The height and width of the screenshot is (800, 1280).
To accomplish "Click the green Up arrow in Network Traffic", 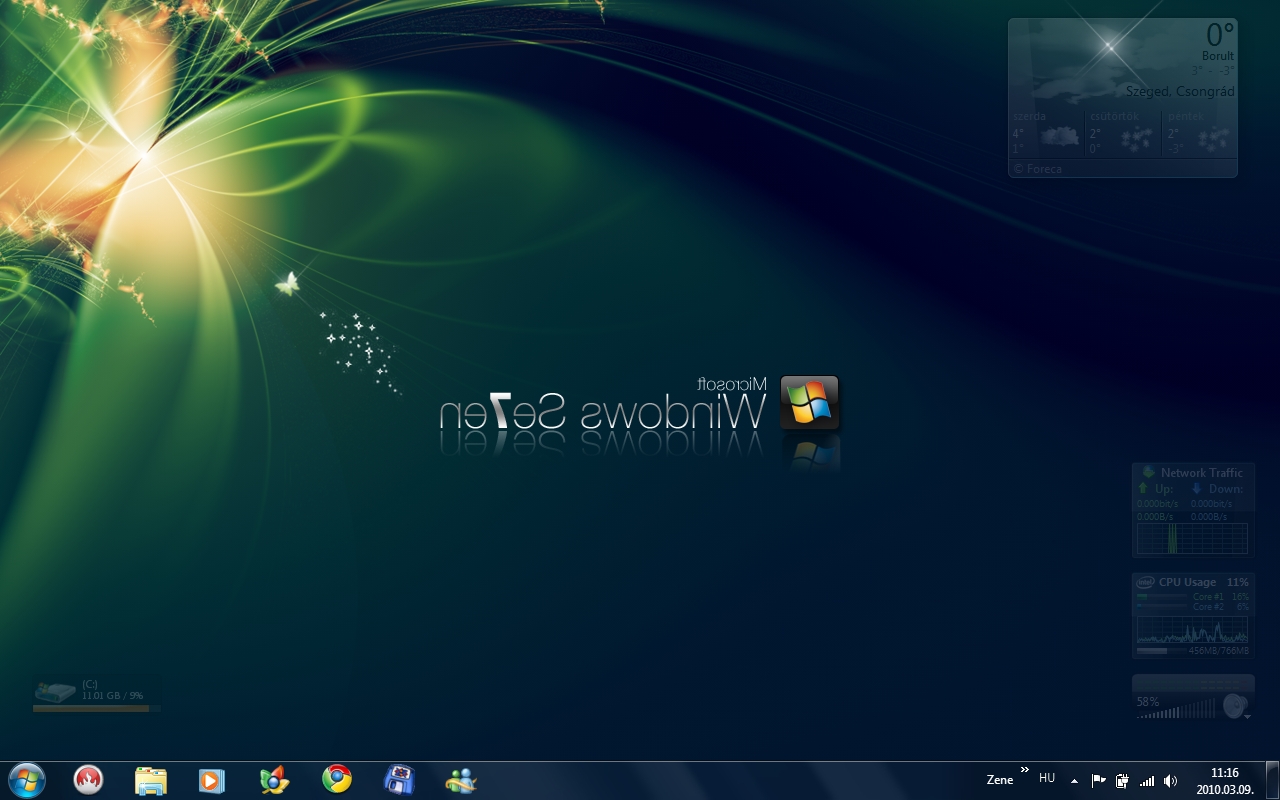I will (1143, 488).
